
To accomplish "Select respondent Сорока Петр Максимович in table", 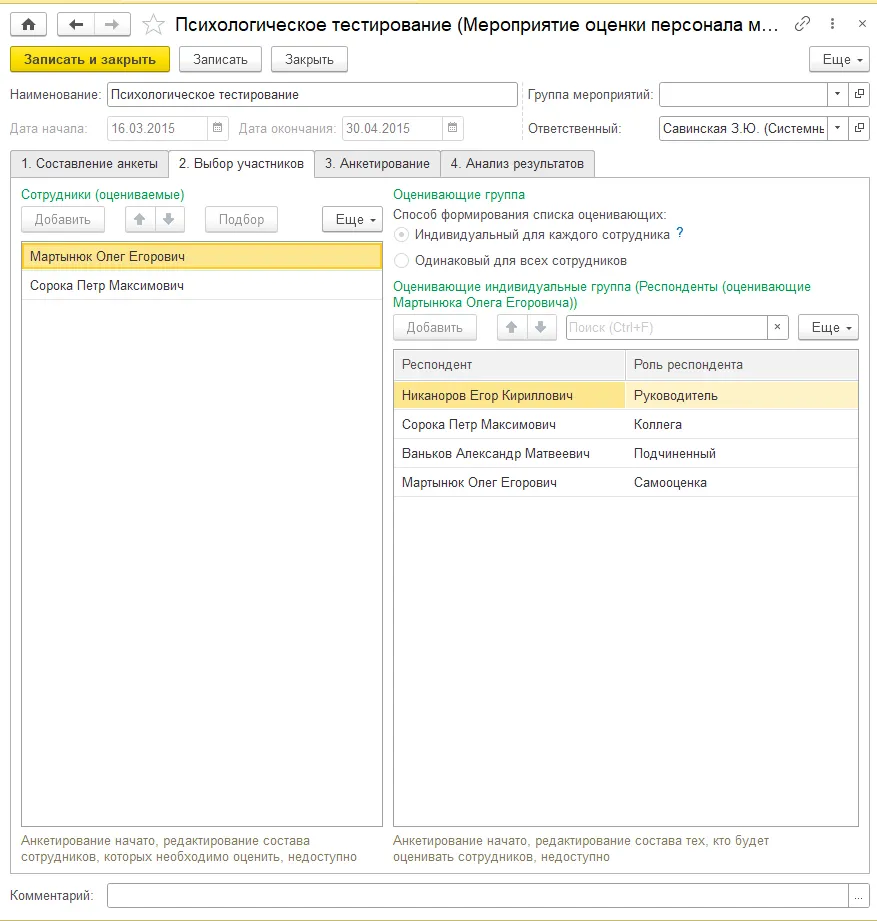I will (509, 424).
